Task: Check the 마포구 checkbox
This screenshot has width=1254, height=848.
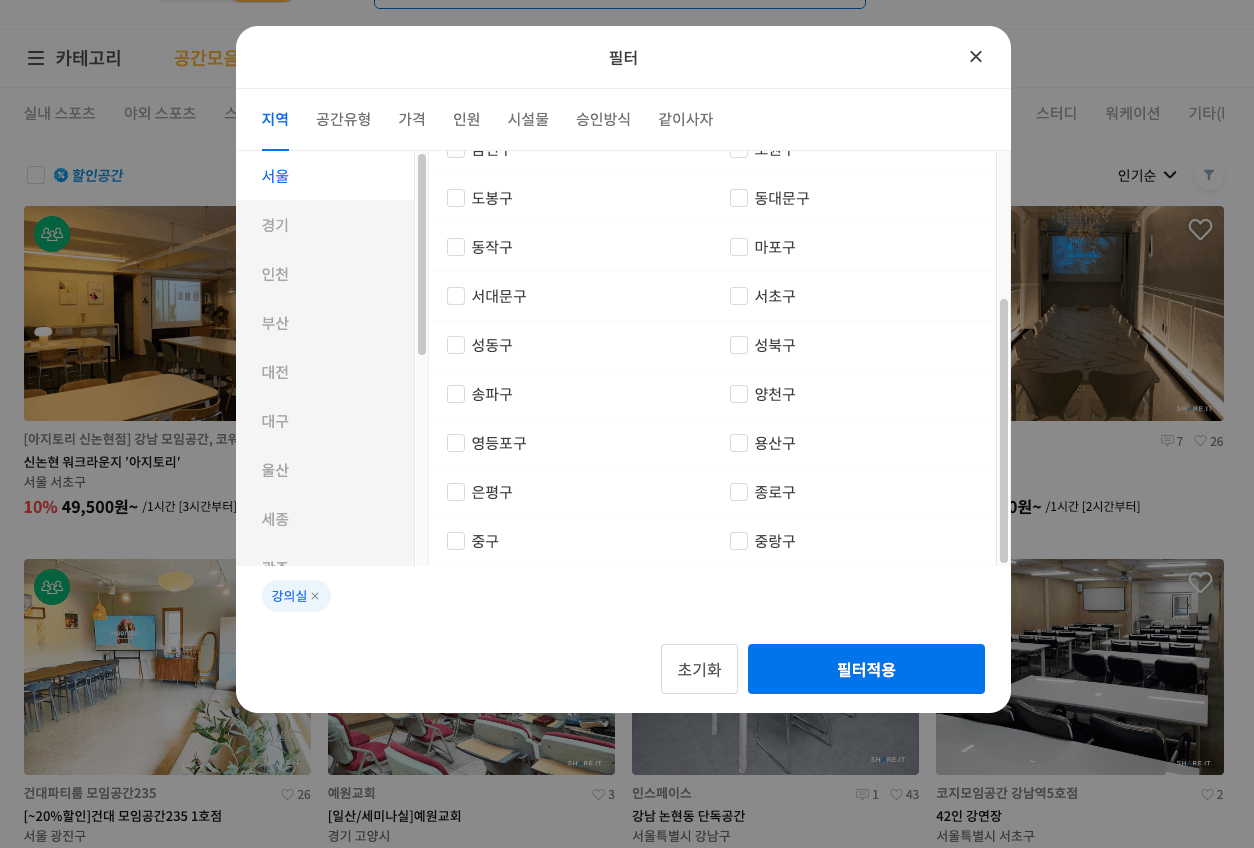Action: [739, 247]
